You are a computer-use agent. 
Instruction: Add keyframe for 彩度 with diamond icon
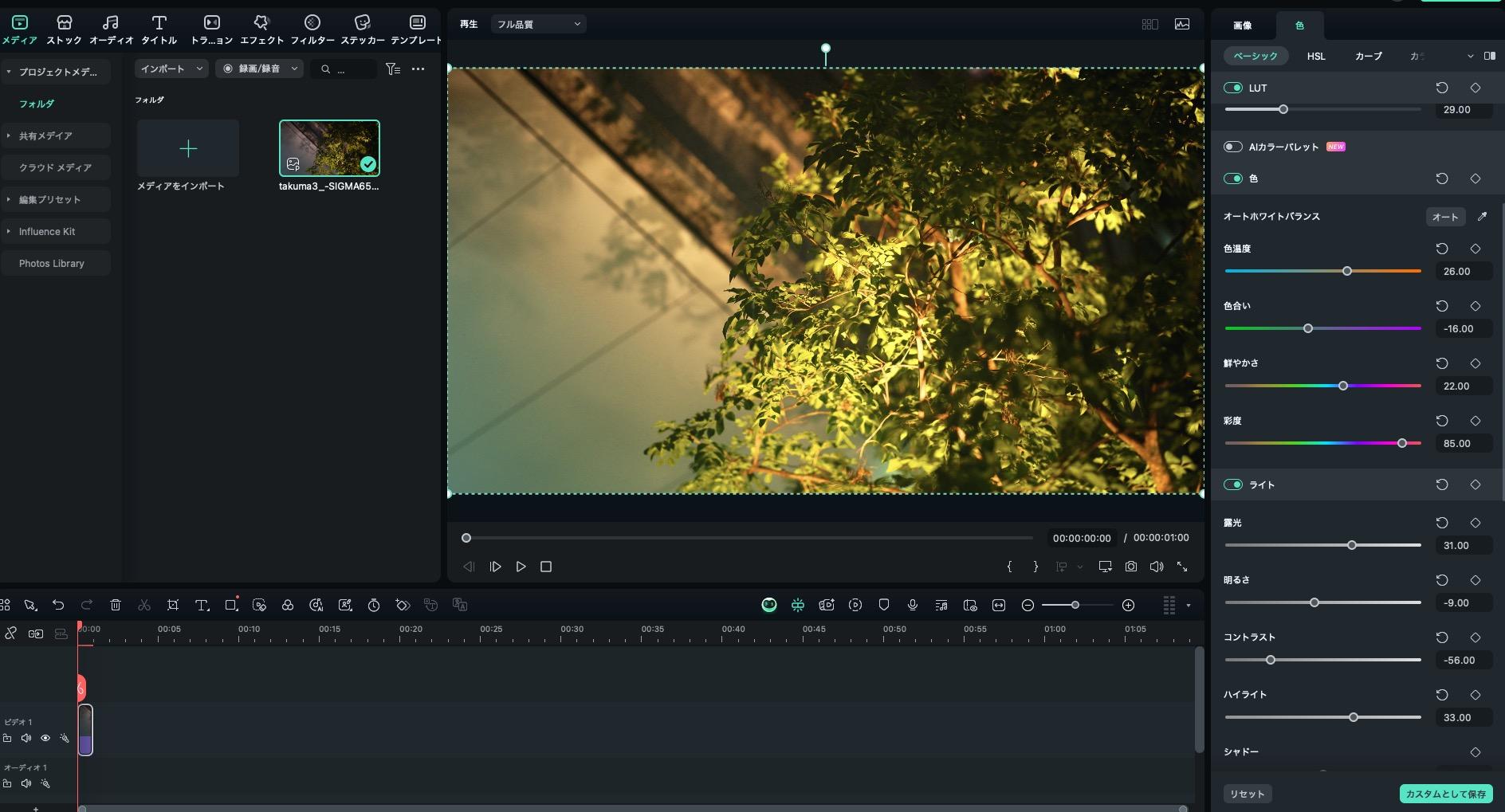pos(1476,421)
